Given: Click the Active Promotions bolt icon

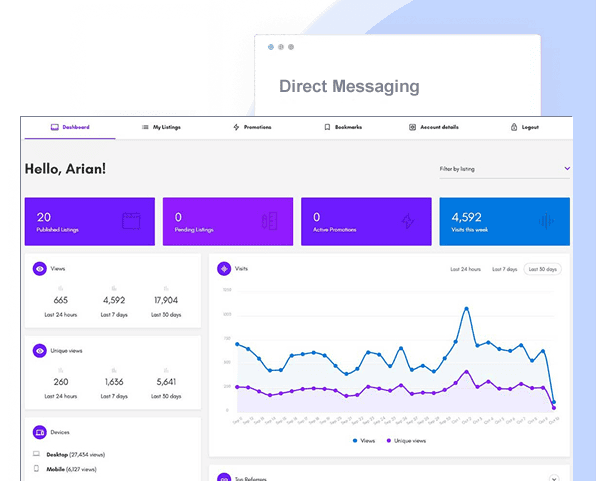Looking at the screenshot, I should (x=408, y=221).
